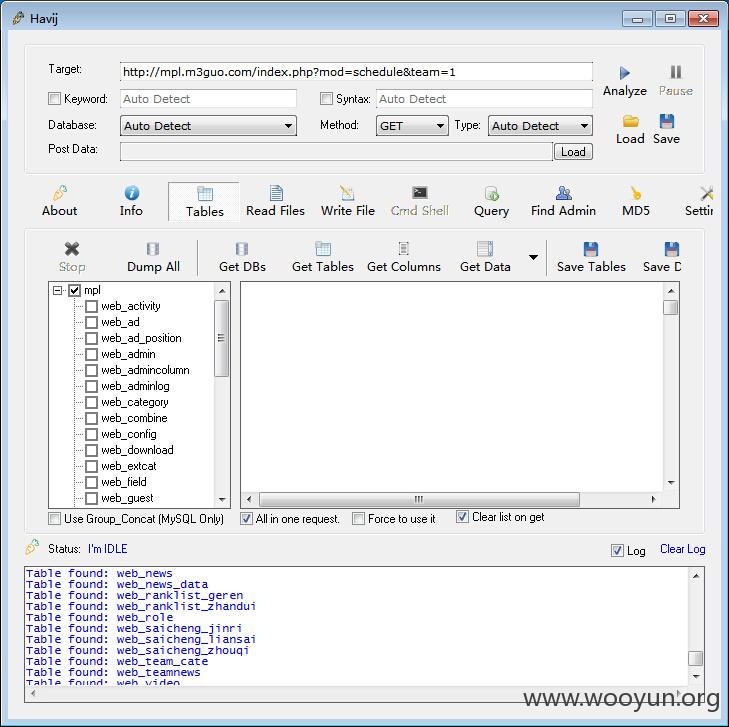Open the Method GET dropdown
The image size is (729, 727).
(412, 126)
